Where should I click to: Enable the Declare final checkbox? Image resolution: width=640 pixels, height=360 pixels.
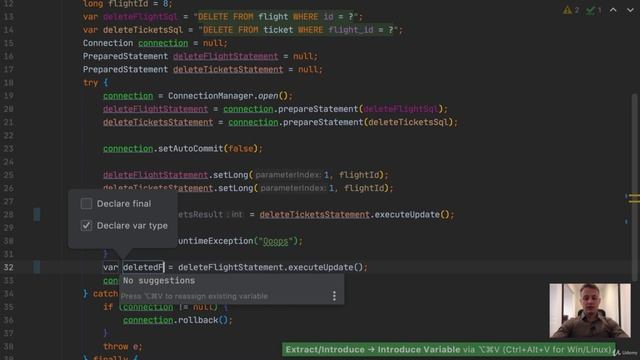86,203
